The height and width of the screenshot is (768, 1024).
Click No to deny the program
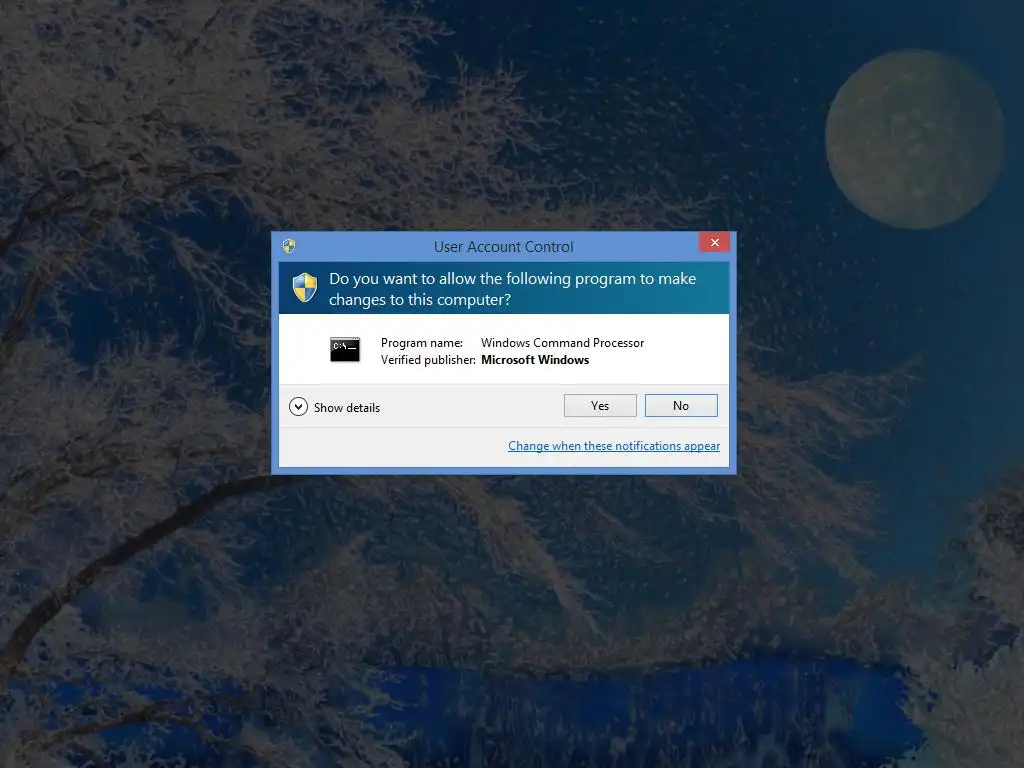point(681,406)
